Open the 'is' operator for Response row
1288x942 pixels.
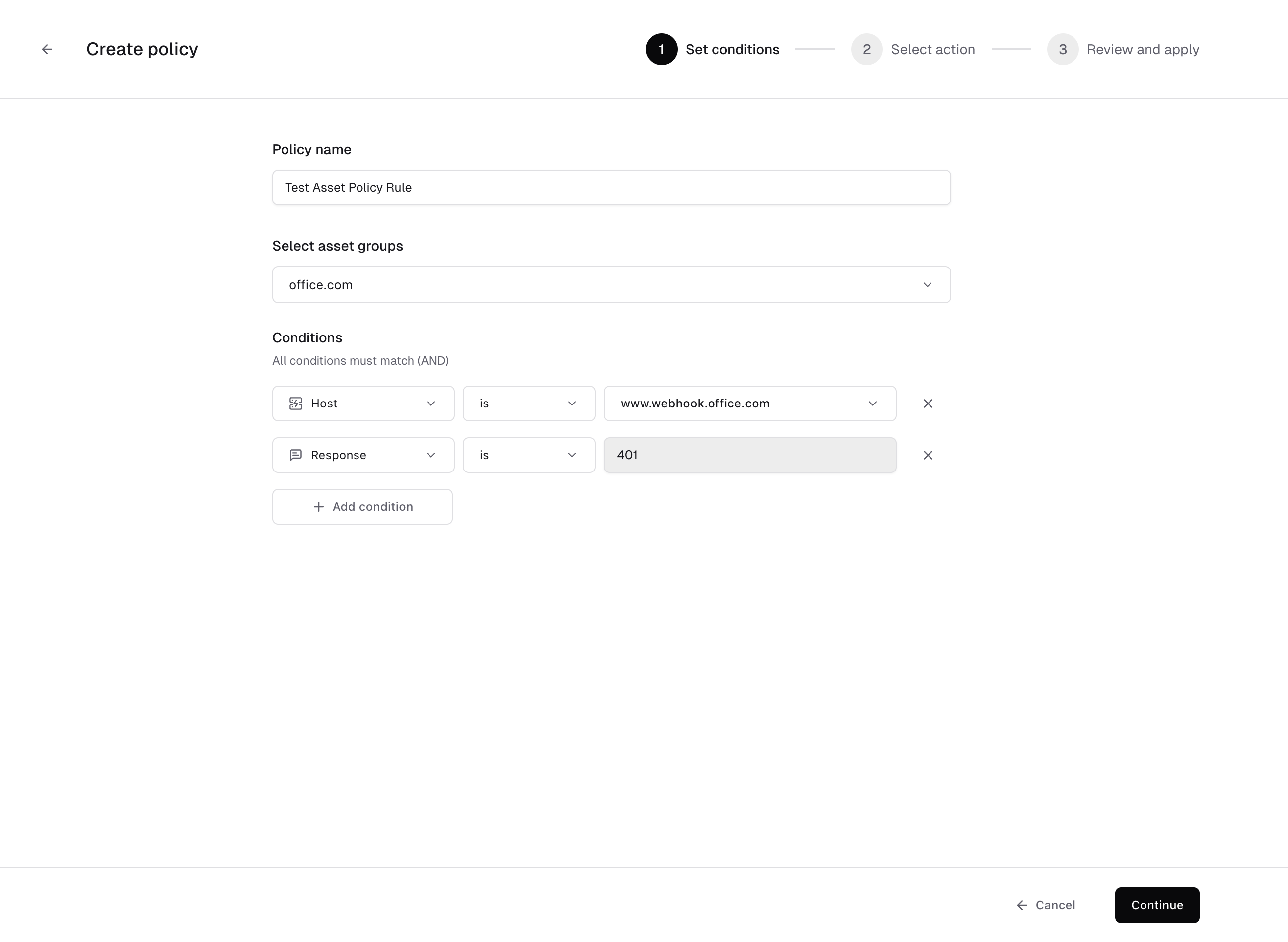[528, 455]
